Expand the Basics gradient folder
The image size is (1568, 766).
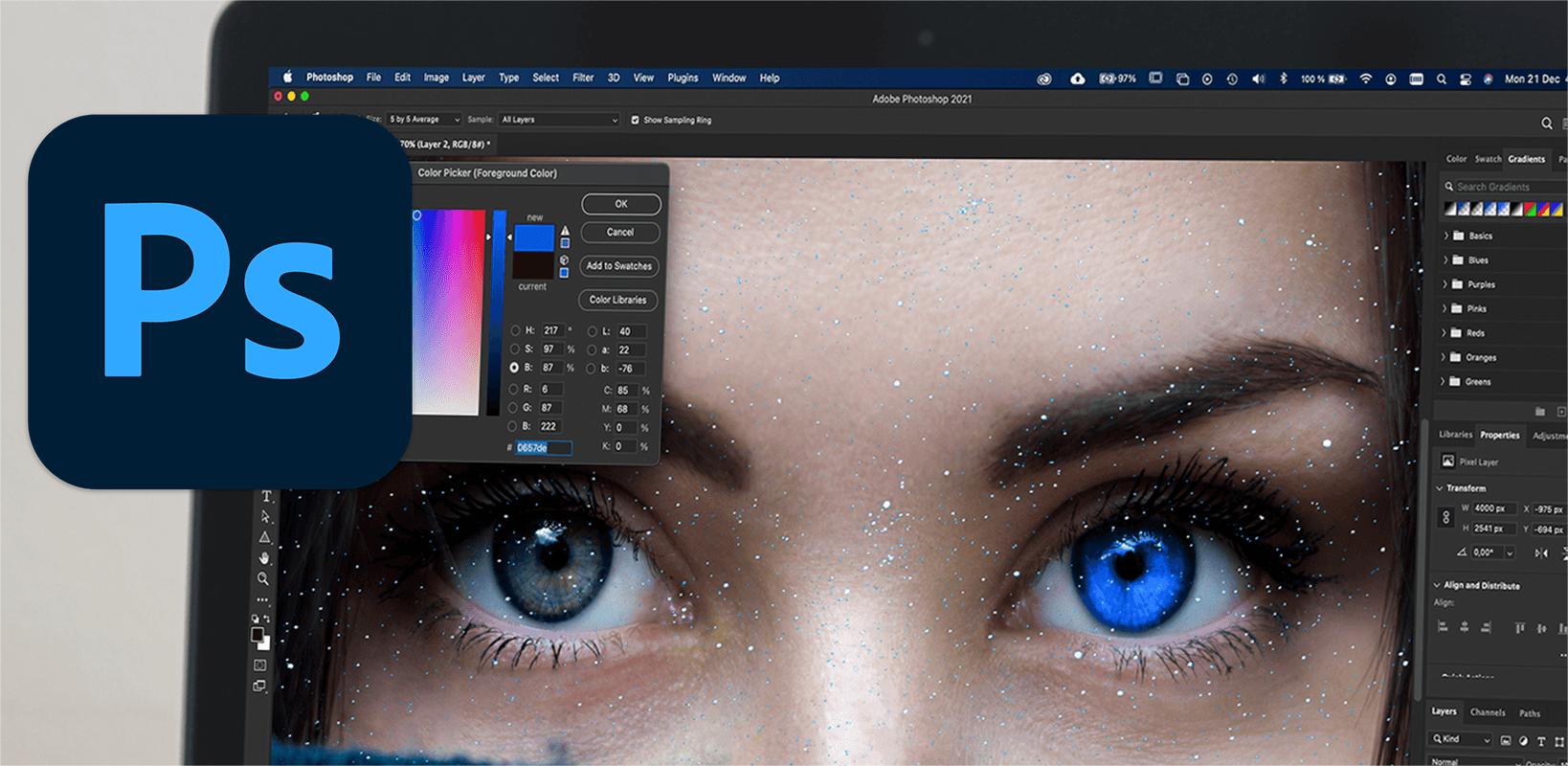[x=1446, y=235]
